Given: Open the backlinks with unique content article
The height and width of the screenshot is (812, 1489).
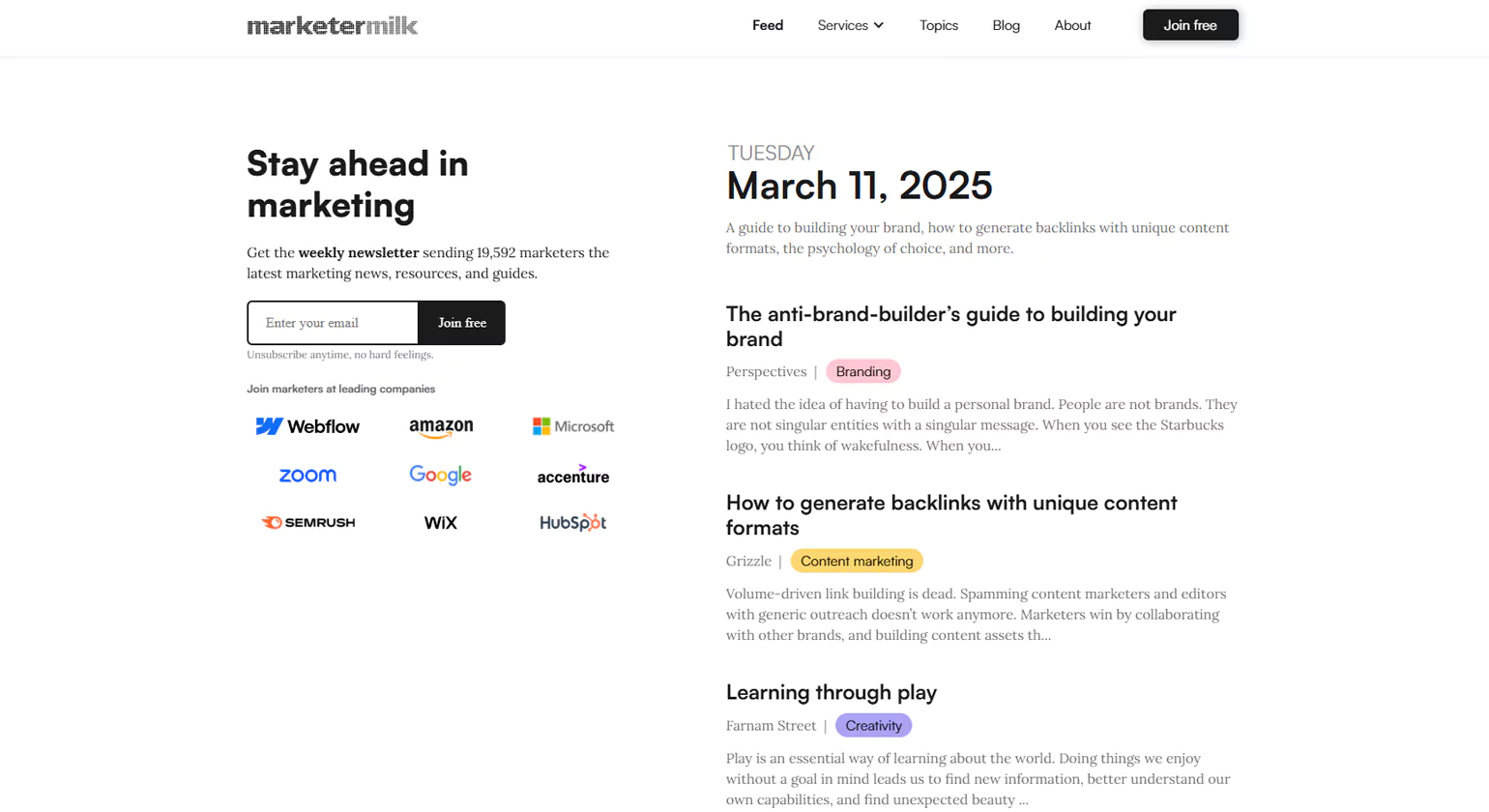Looking at the screenshot, I should click(951, 515).
